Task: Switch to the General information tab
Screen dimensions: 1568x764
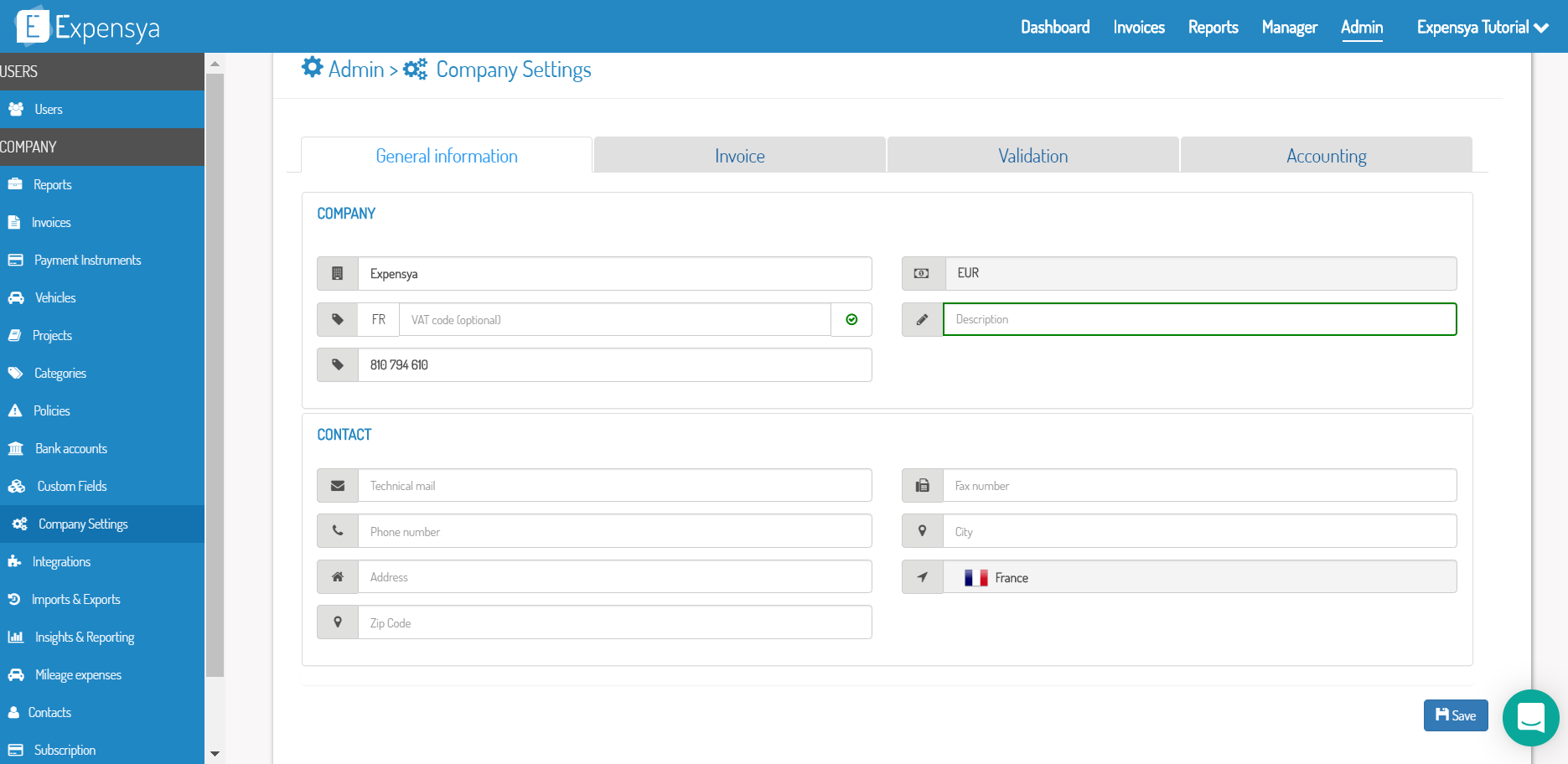Action: point(447,156)
